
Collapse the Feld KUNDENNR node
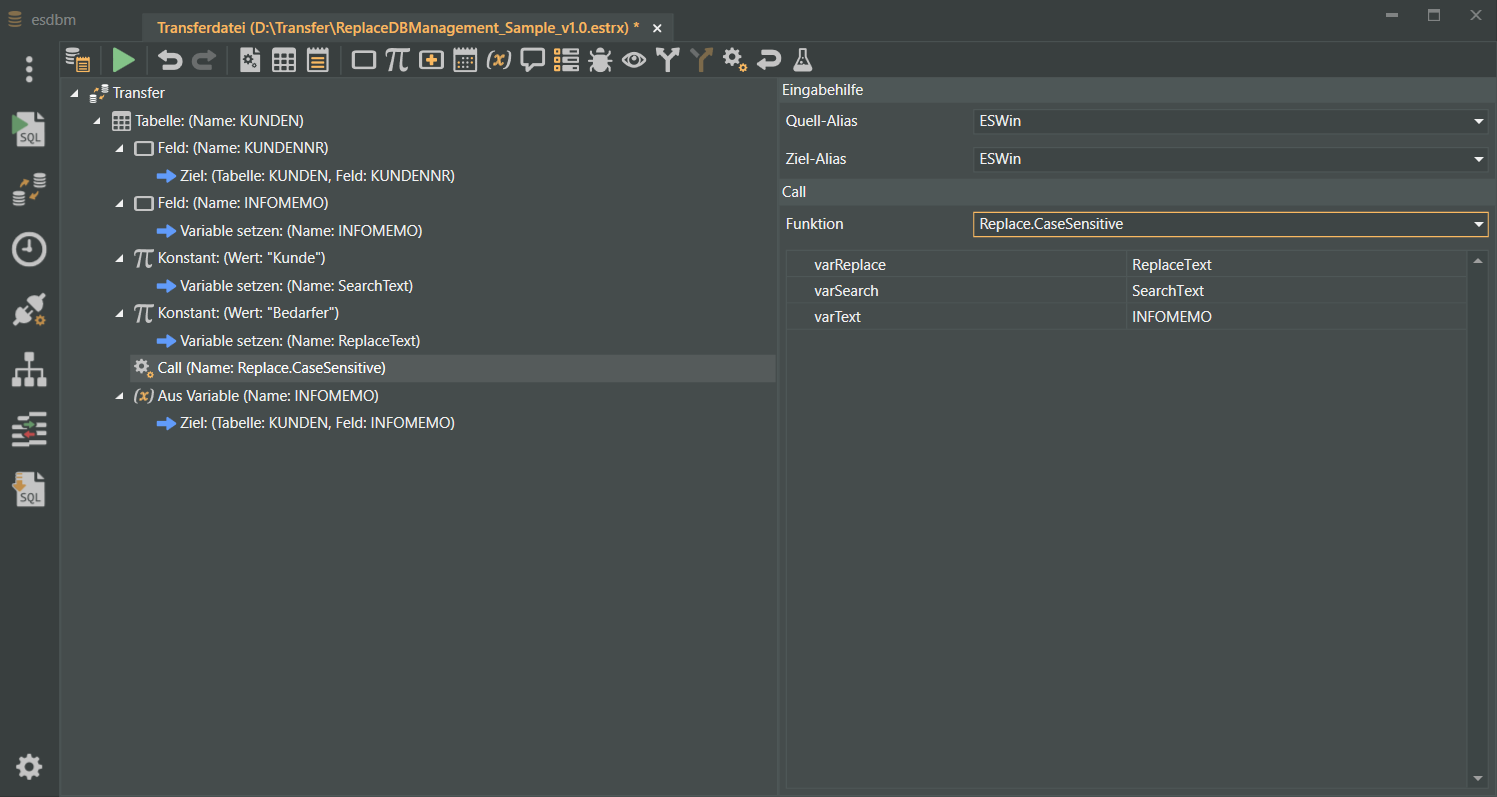tap(120, 148)
